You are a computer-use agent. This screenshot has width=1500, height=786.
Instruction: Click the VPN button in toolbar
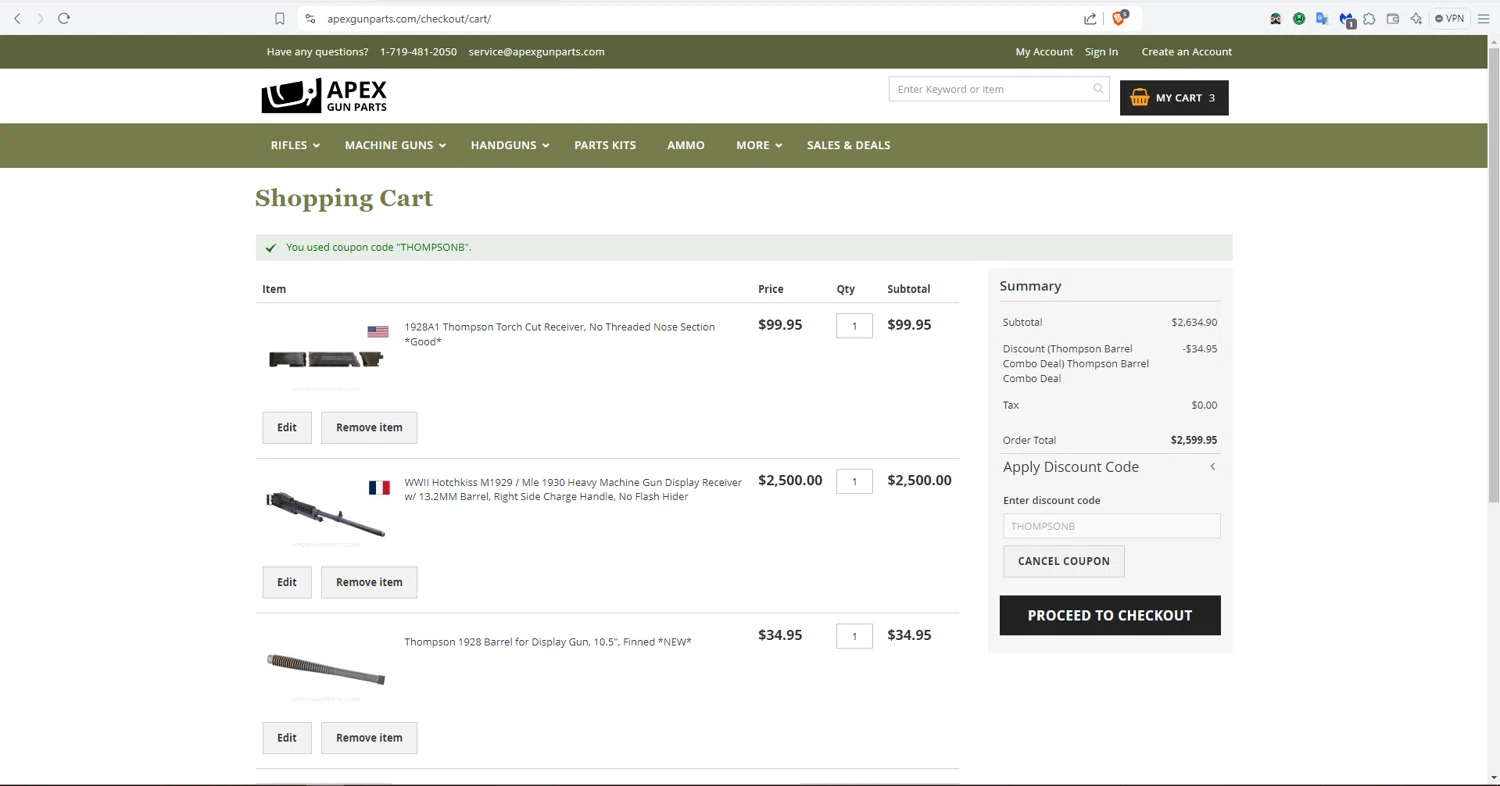click(x=1450, y=18)
